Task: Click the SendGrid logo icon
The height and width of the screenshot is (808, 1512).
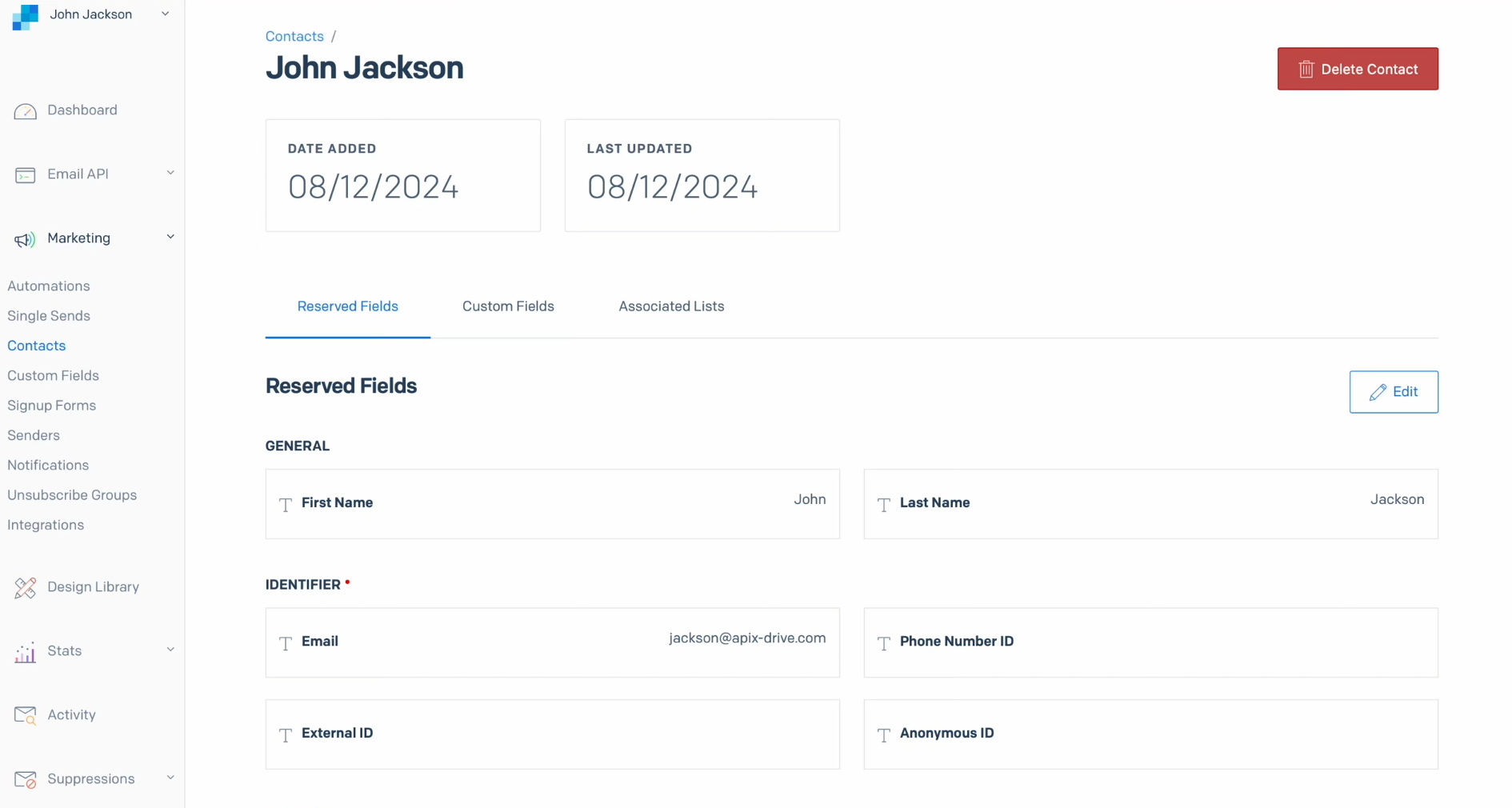Action: [26, 17]
